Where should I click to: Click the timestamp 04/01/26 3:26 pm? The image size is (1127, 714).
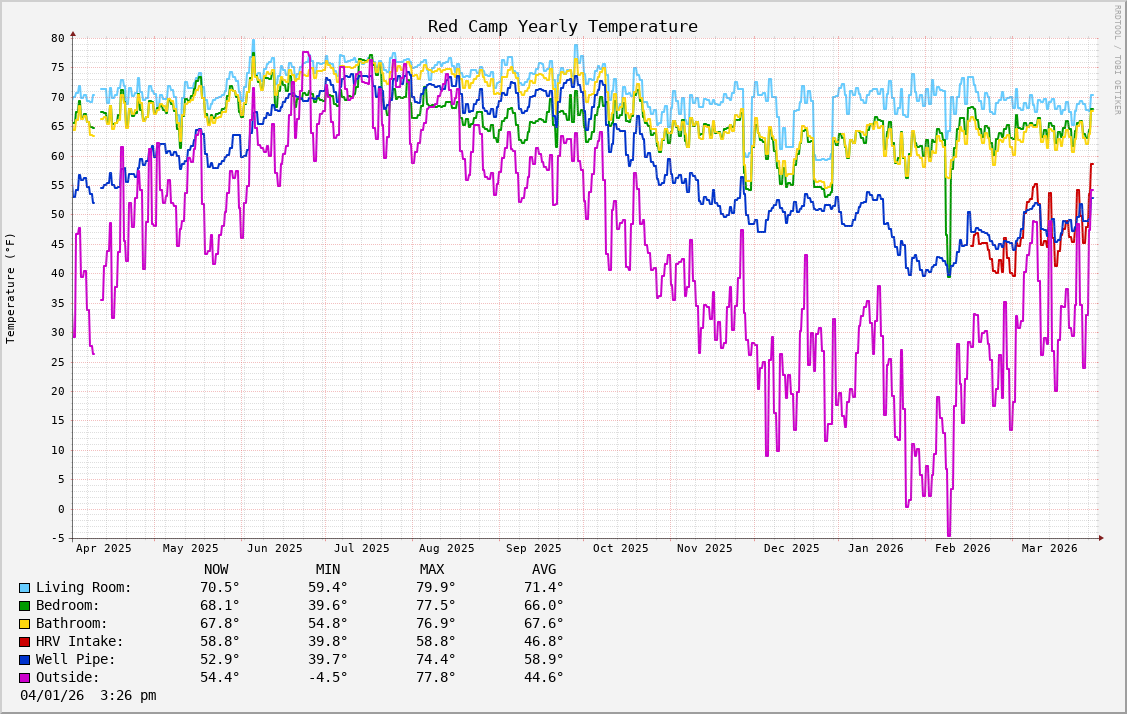pyautogui.click(x=88, y=696)
